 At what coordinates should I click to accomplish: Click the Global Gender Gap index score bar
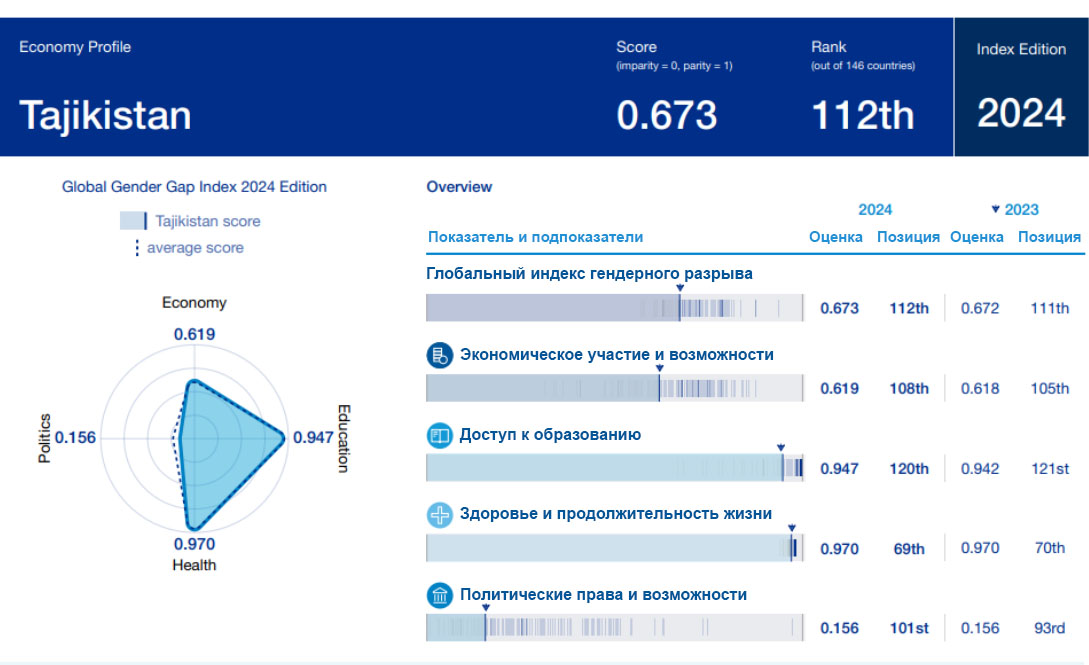point(615,308)
